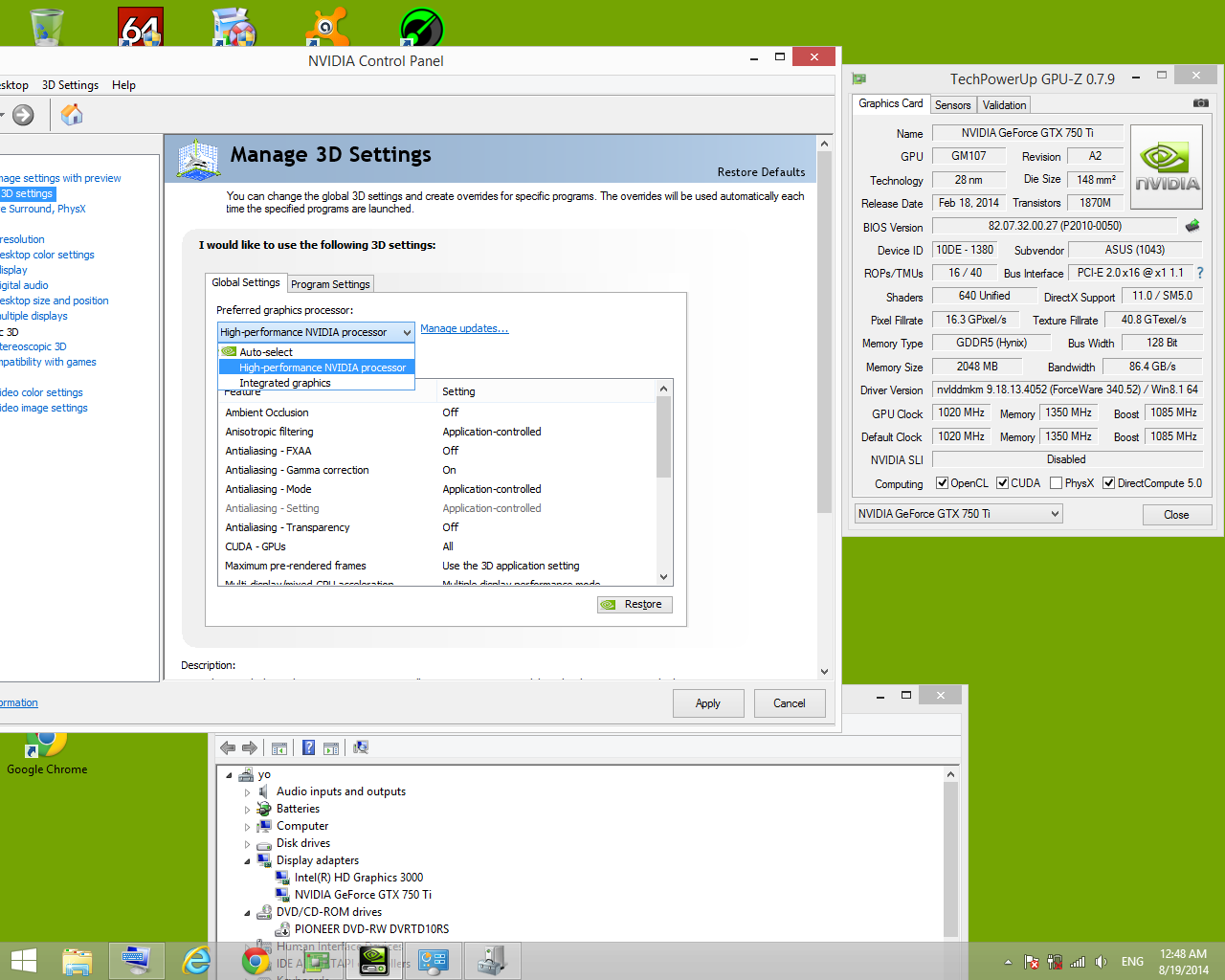This screenshot has height=980, width=1225.
Task: Collapse the DVD/CD-ROM drives node
Action: point(247,913)
